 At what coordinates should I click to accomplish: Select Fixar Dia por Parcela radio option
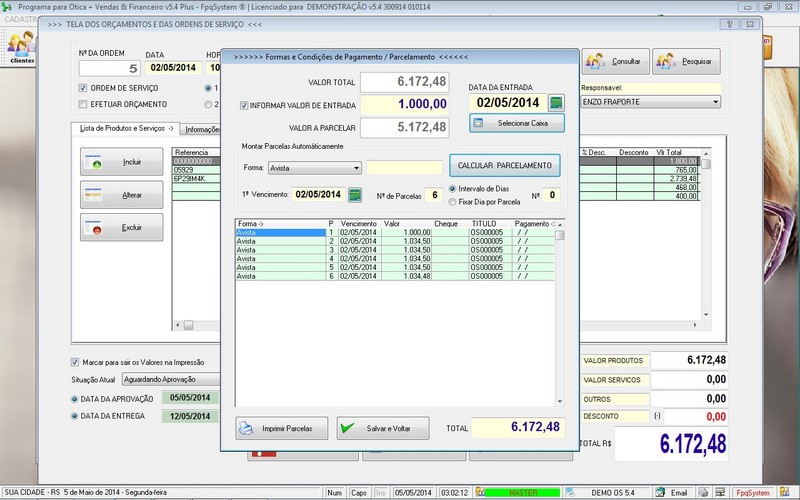(x=453, y=201)
